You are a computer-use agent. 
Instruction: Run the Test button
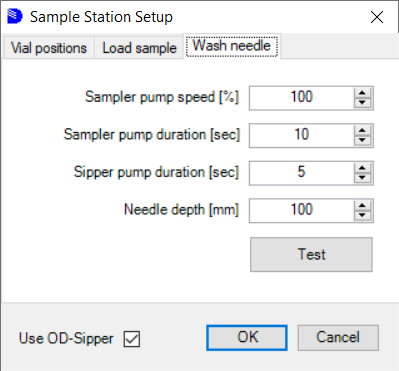click(x=311, y=254)
